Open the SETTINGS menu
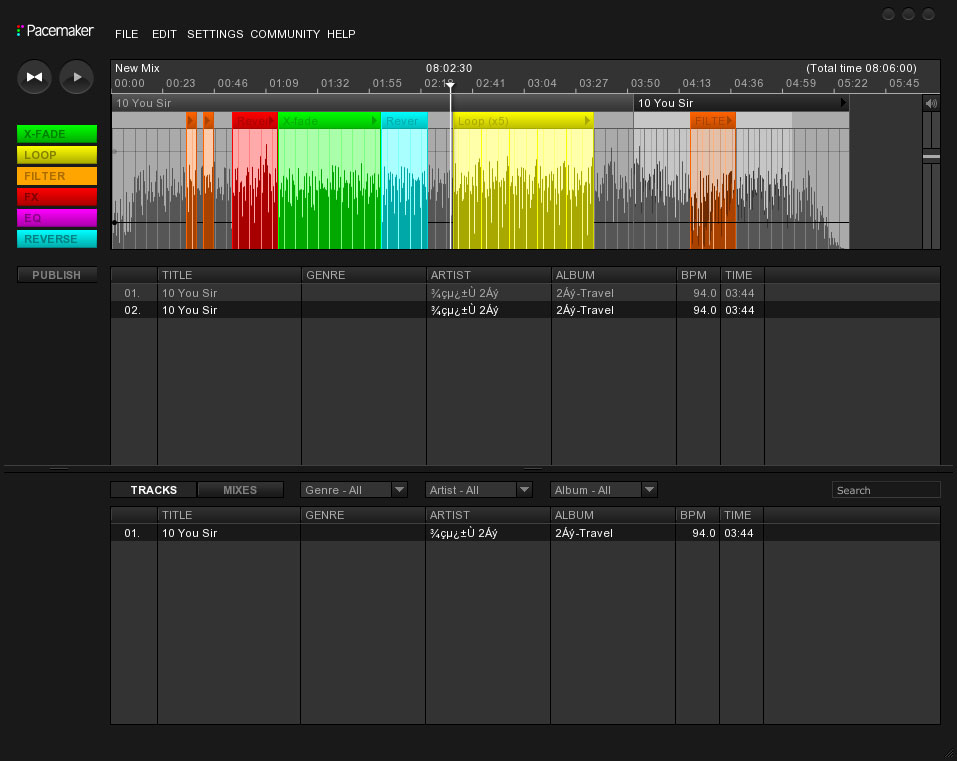 (215, 34)
